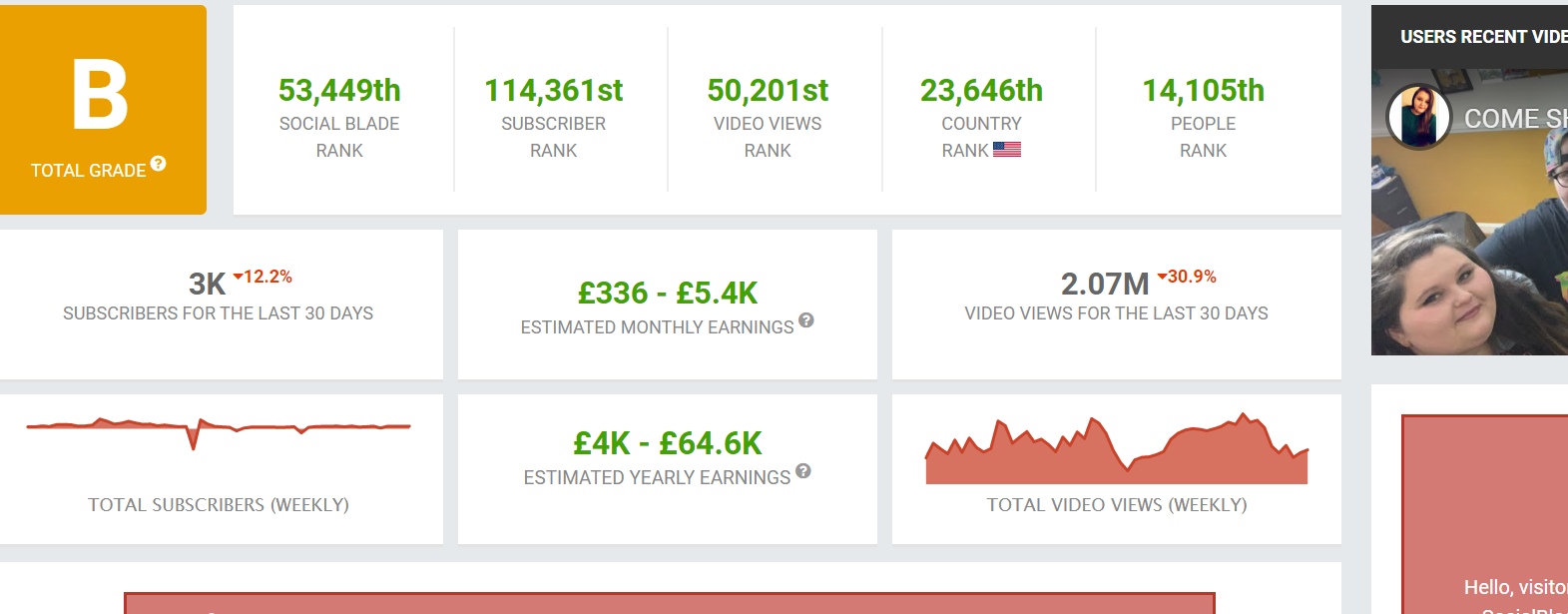Click the 3K subscribers figure

tap(208, 285)
